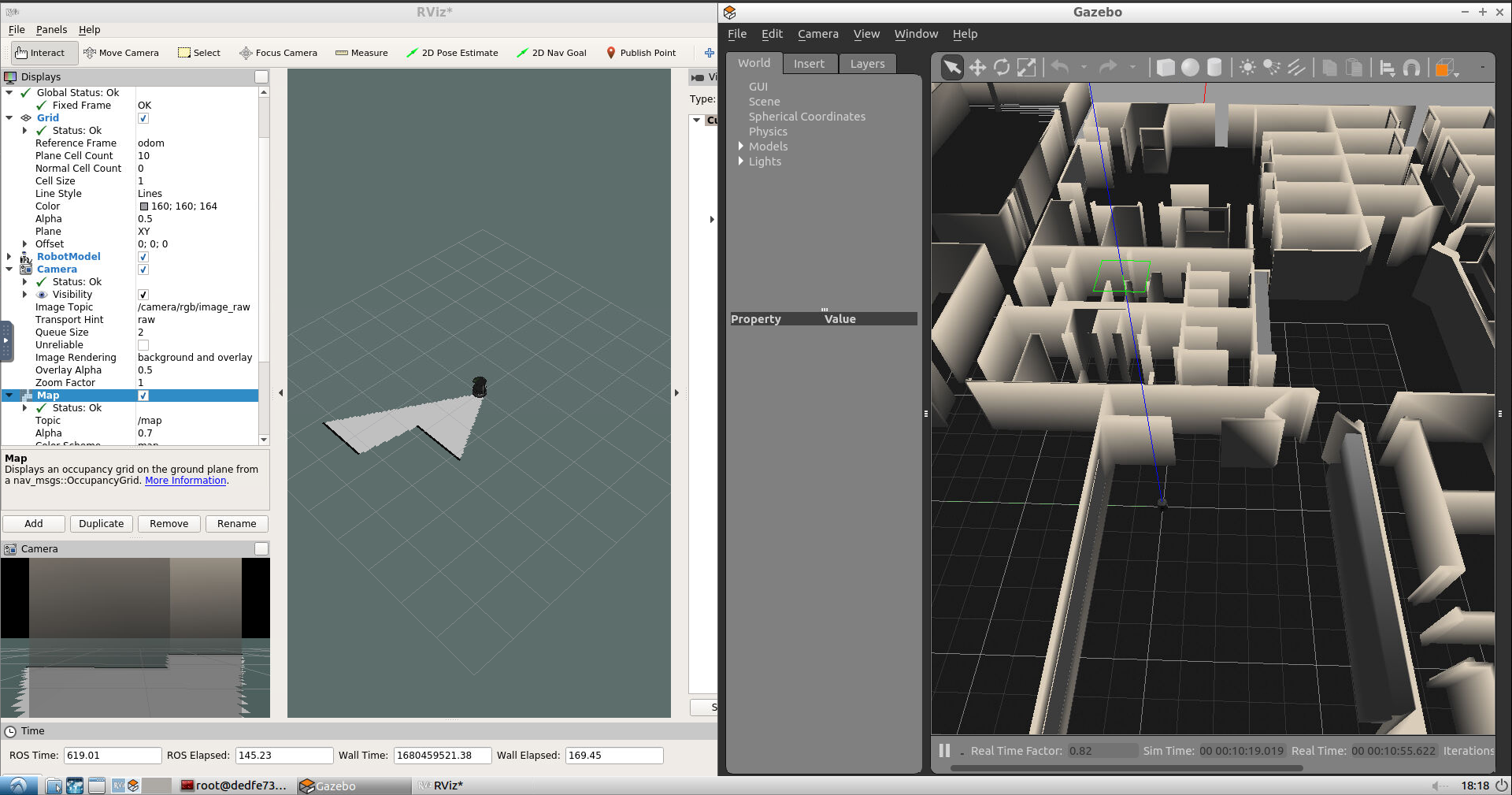1512x795 pixels.
Task: Insert a box shape in Gazebo
Action: point(1165,67)
